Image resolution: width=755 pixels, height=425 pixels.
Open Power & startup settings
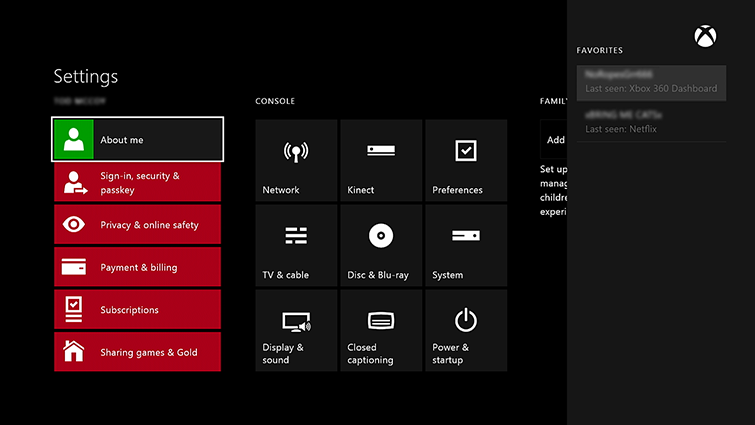(466, 330)
